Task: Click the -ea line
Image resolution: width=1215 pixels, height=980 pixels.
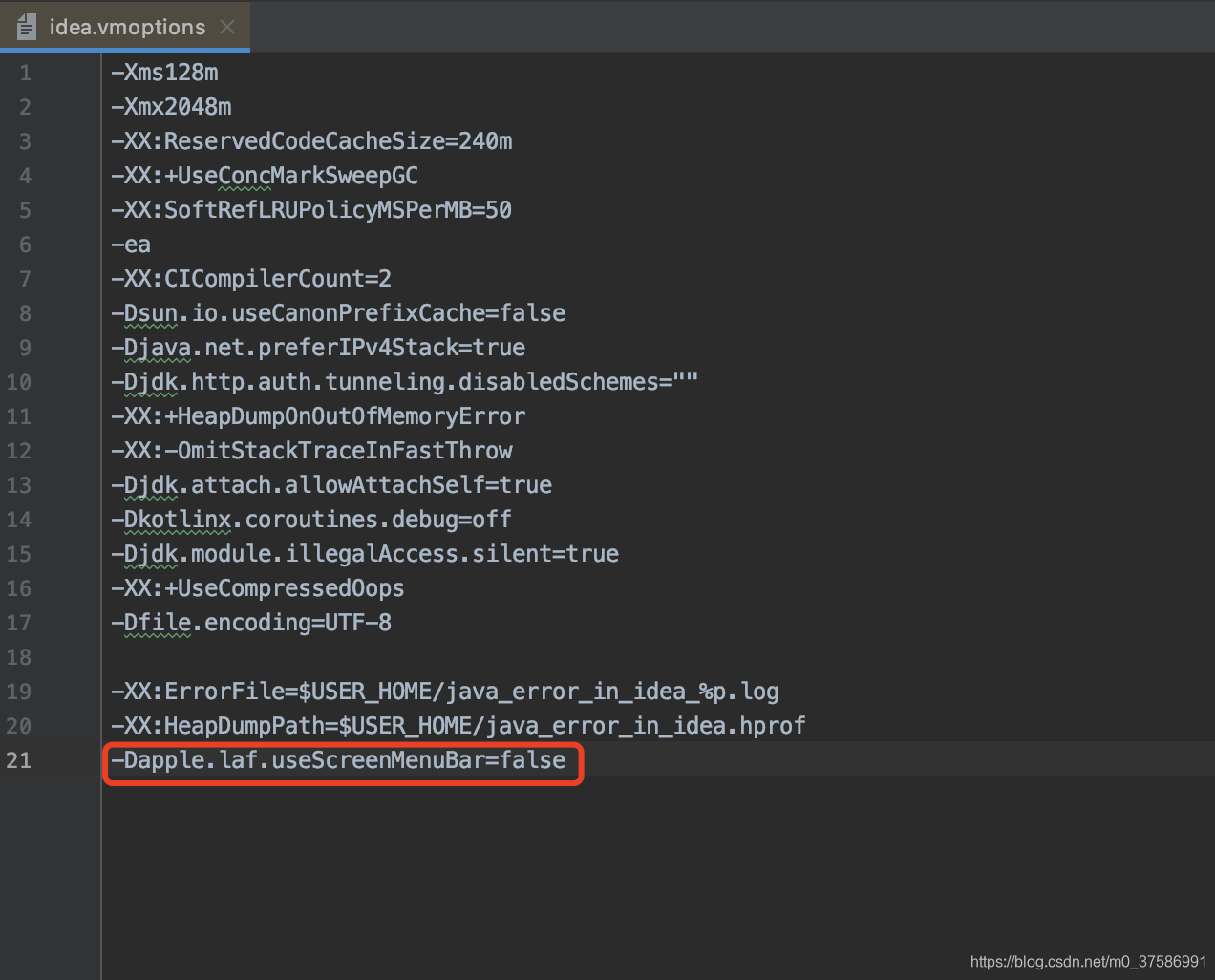Action: coord(131,245)
